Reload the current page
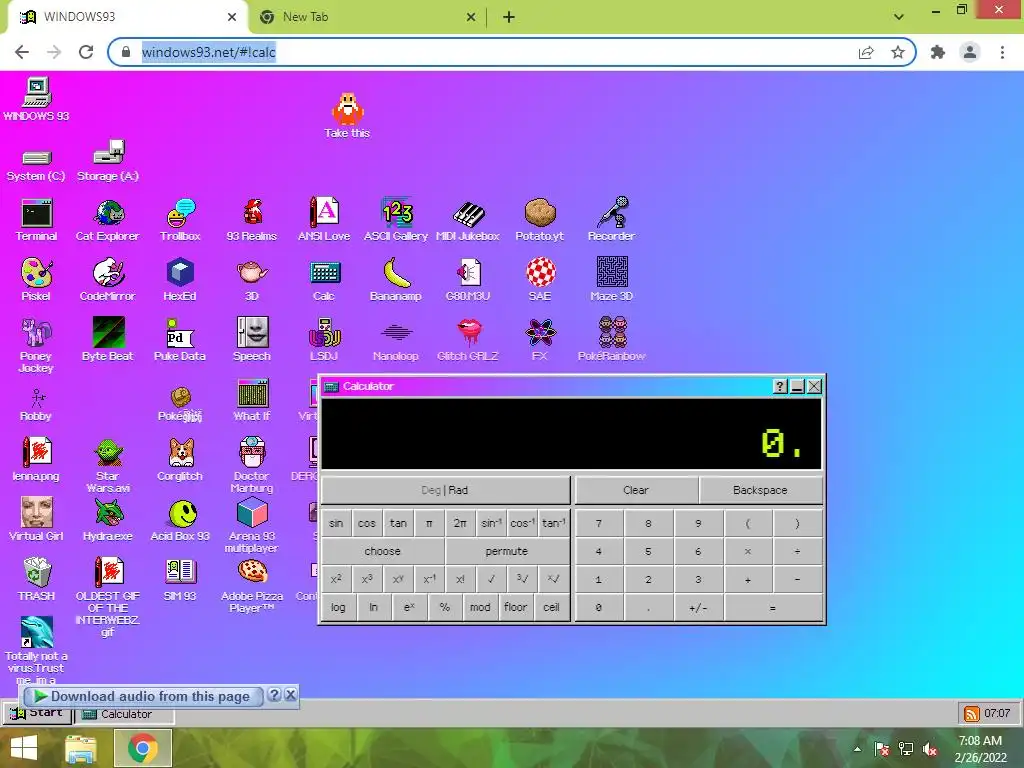1024x768 pixels. [x=86, y=52]
